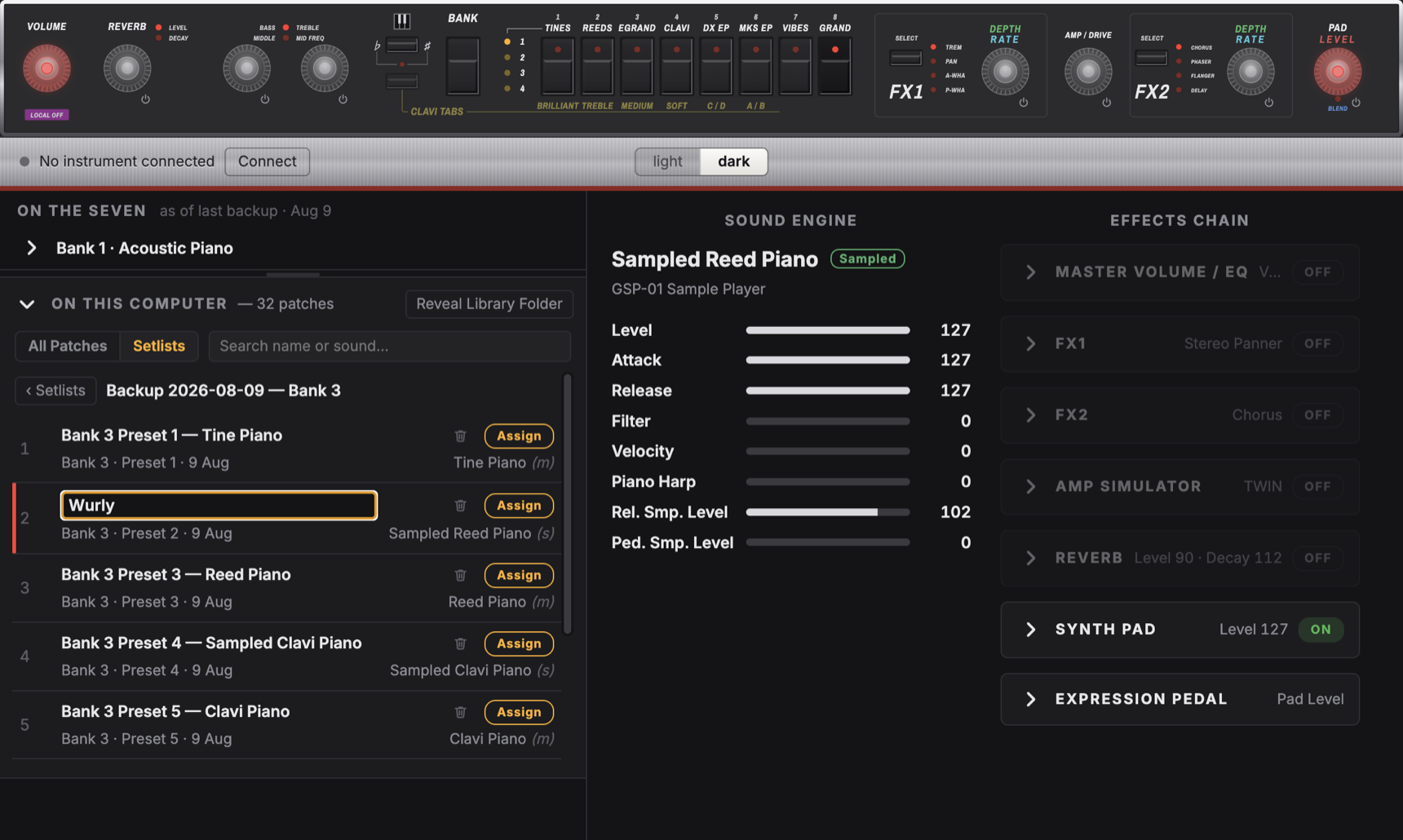Click the Wurly name edit field
Screen dimensions: 1403x840
[219, 506]
